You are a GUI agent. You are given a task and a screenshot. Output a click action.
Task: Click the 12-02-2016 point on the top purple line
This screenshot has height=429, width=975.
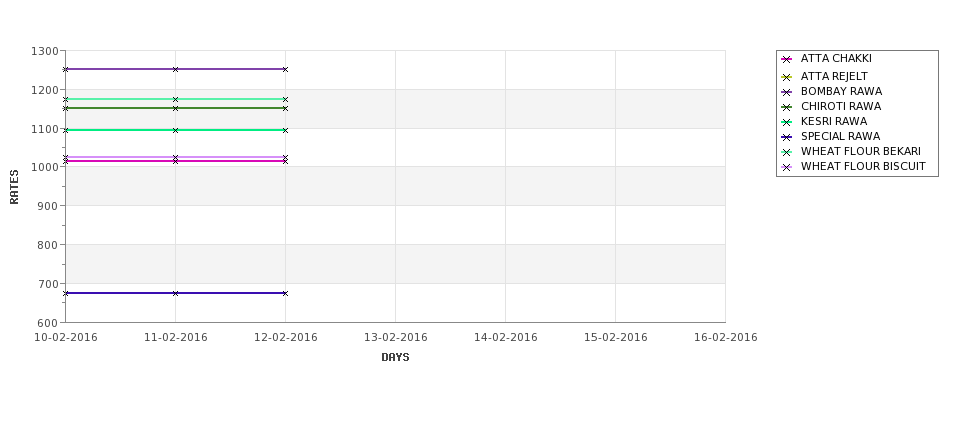pos(285,70)
